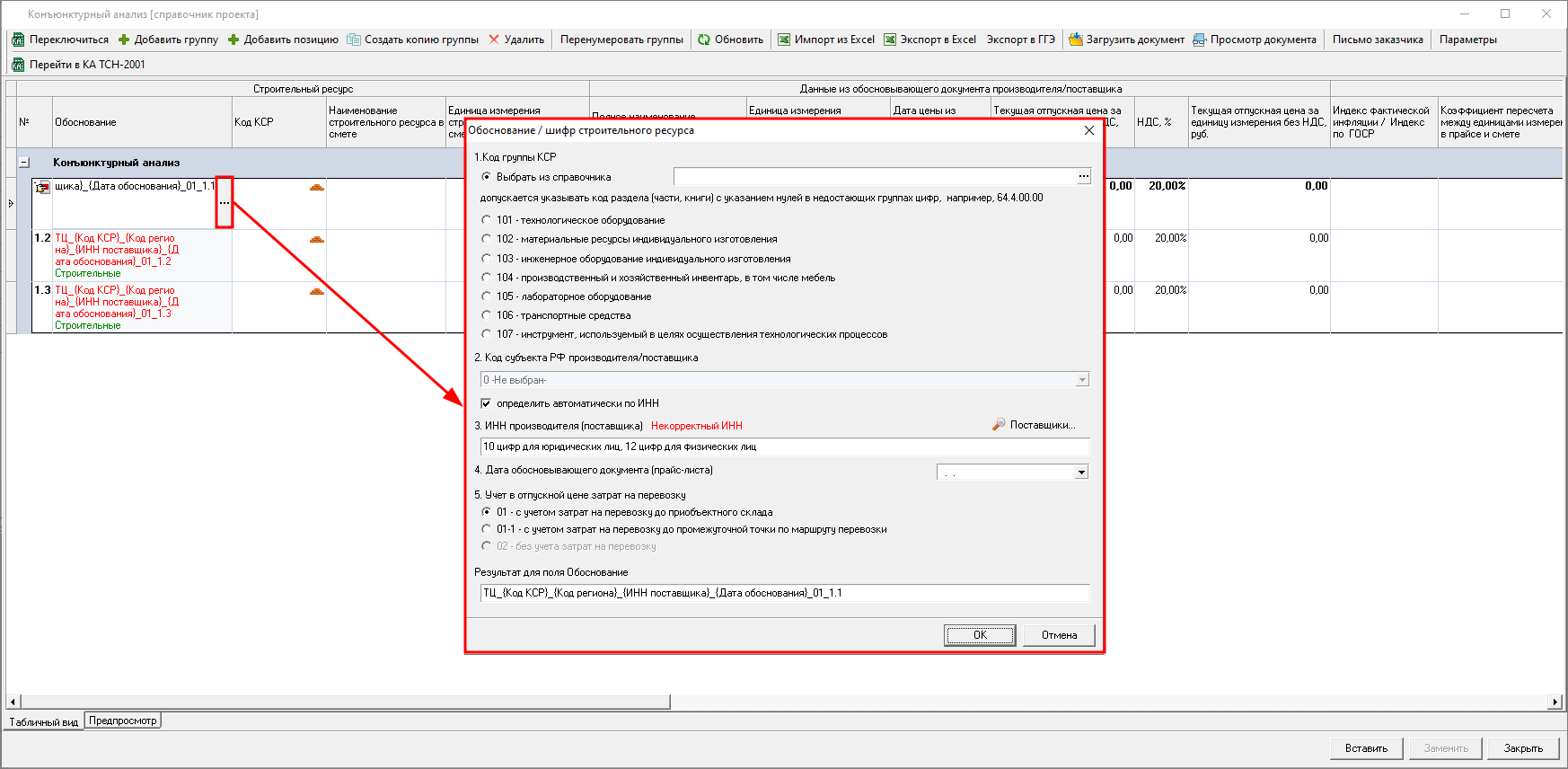Expand the price-list document date dropdown

[1081, 473]
